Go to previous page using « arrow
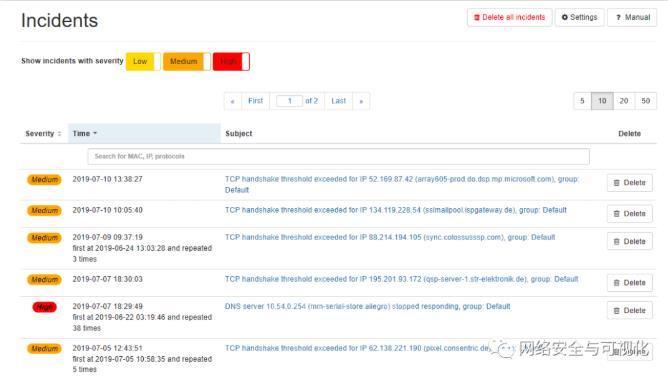 click(x=233, y=101)
